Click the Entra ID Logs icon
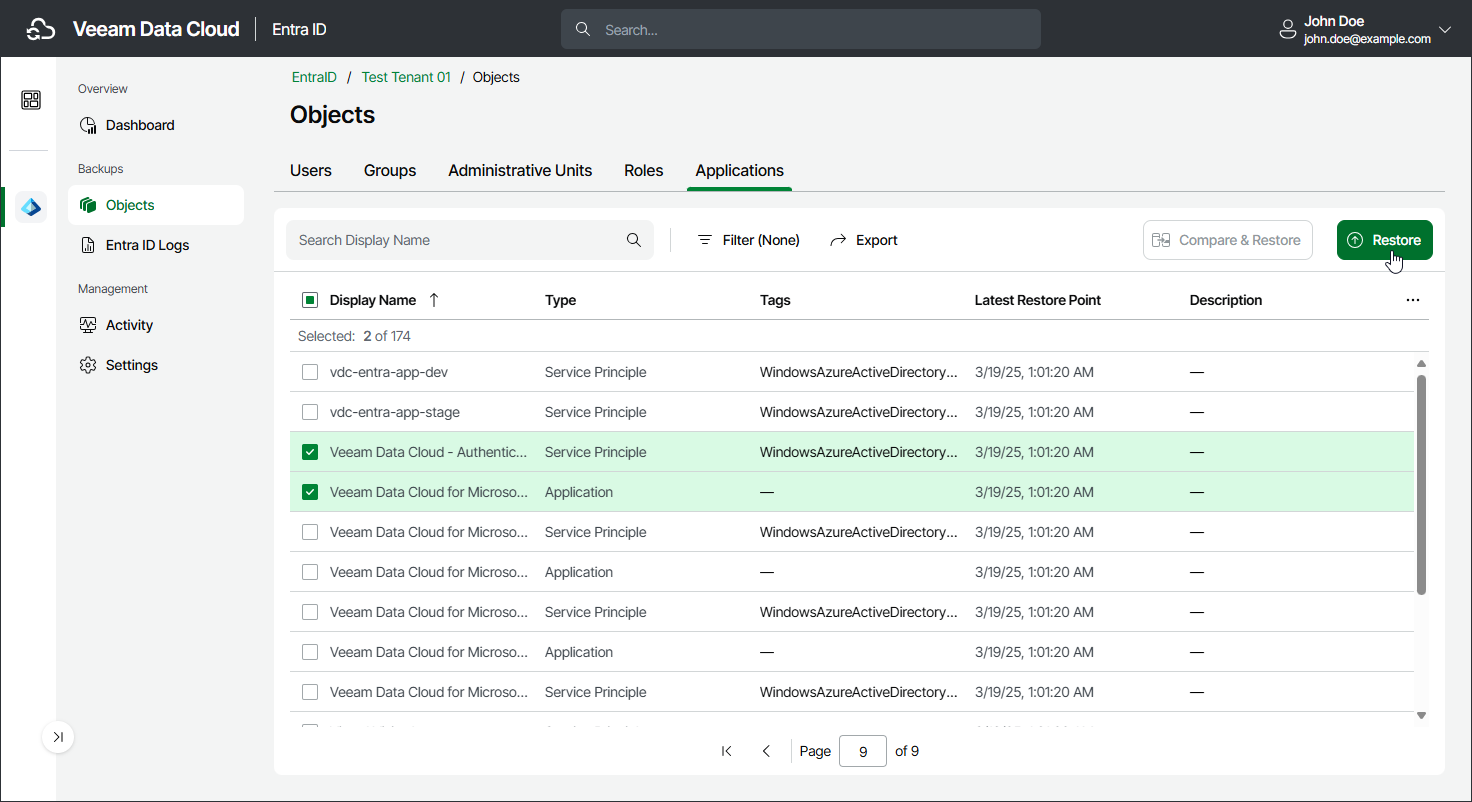1472x802 pixels. point(88,245)
